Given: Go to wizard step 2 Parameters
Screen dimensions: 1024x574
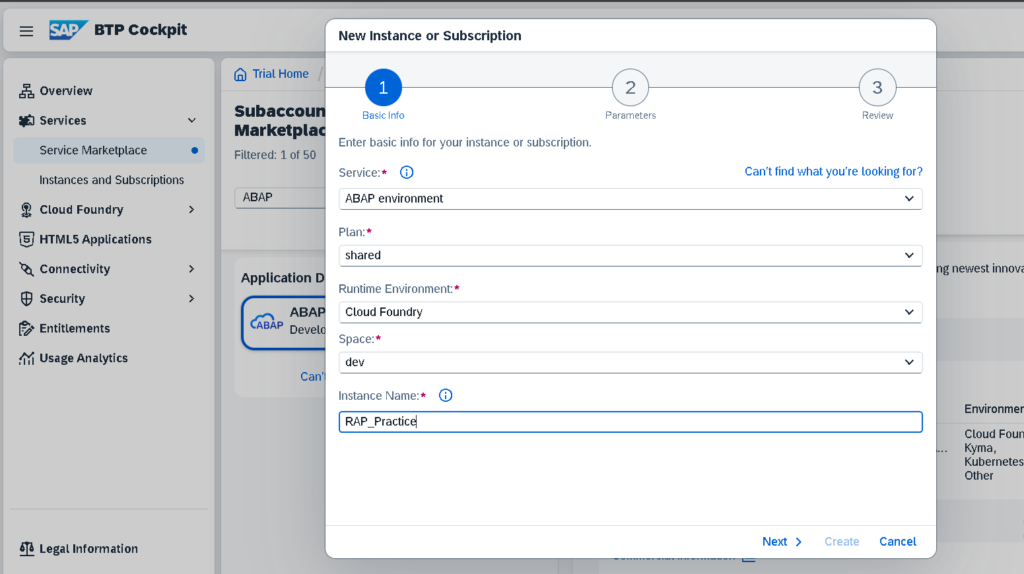Looking at the screenshot, I should [630, 88].
